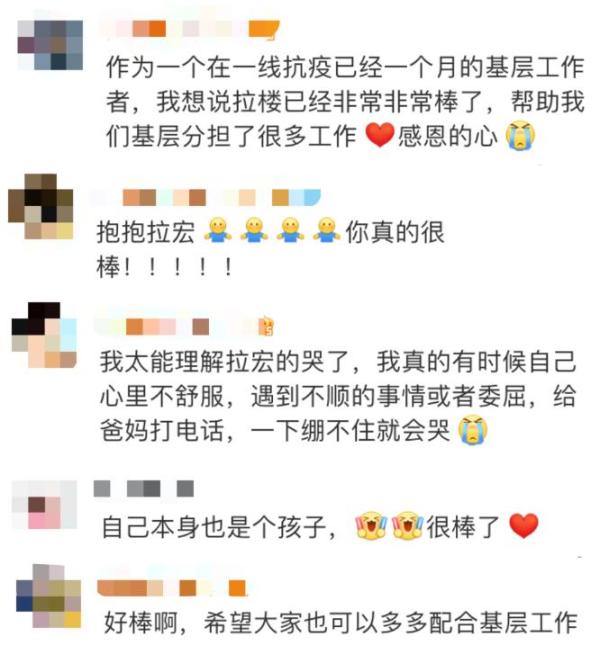
Task: Select the comment starting 我太能理解拉宏的哭了
Action: [338, 396]
